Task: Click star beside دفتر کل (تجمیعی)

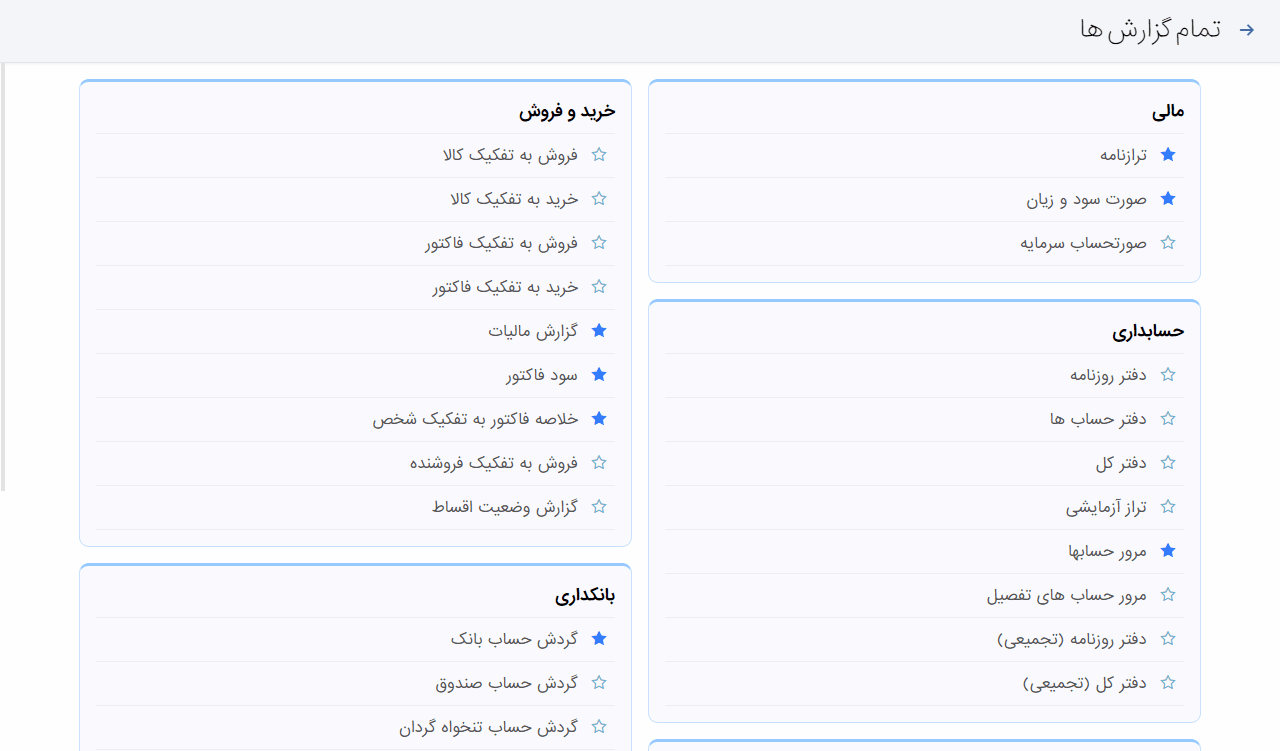Action: (1167, 683)
